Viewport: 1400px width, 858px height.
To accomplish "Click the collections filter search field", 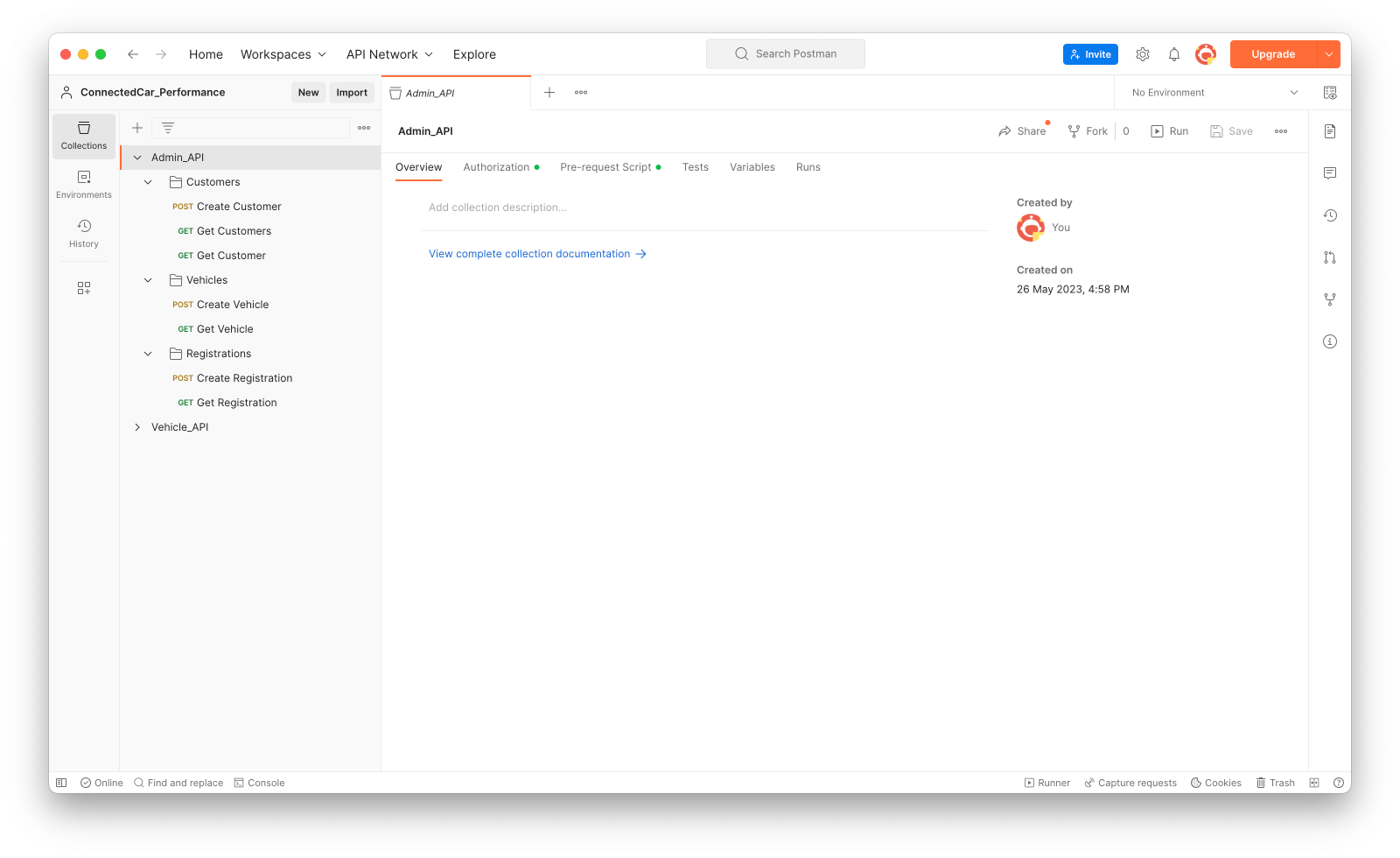I will coord(250,128).
